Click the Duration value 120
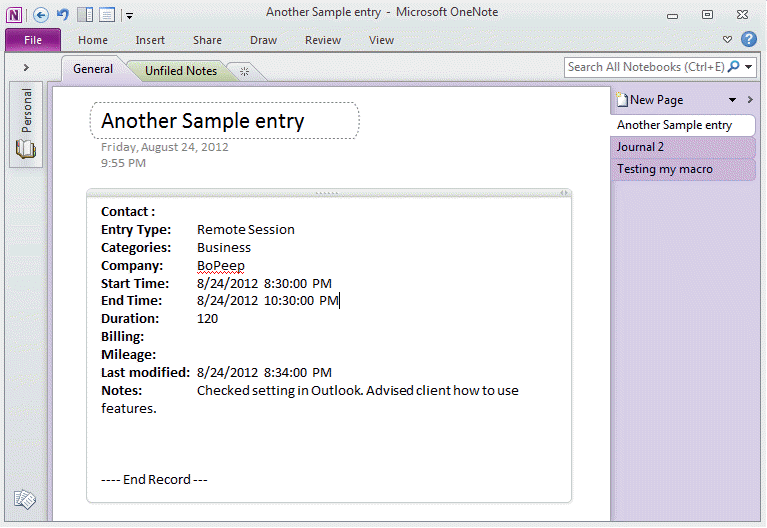767x528 pixels. click(207, 319)
